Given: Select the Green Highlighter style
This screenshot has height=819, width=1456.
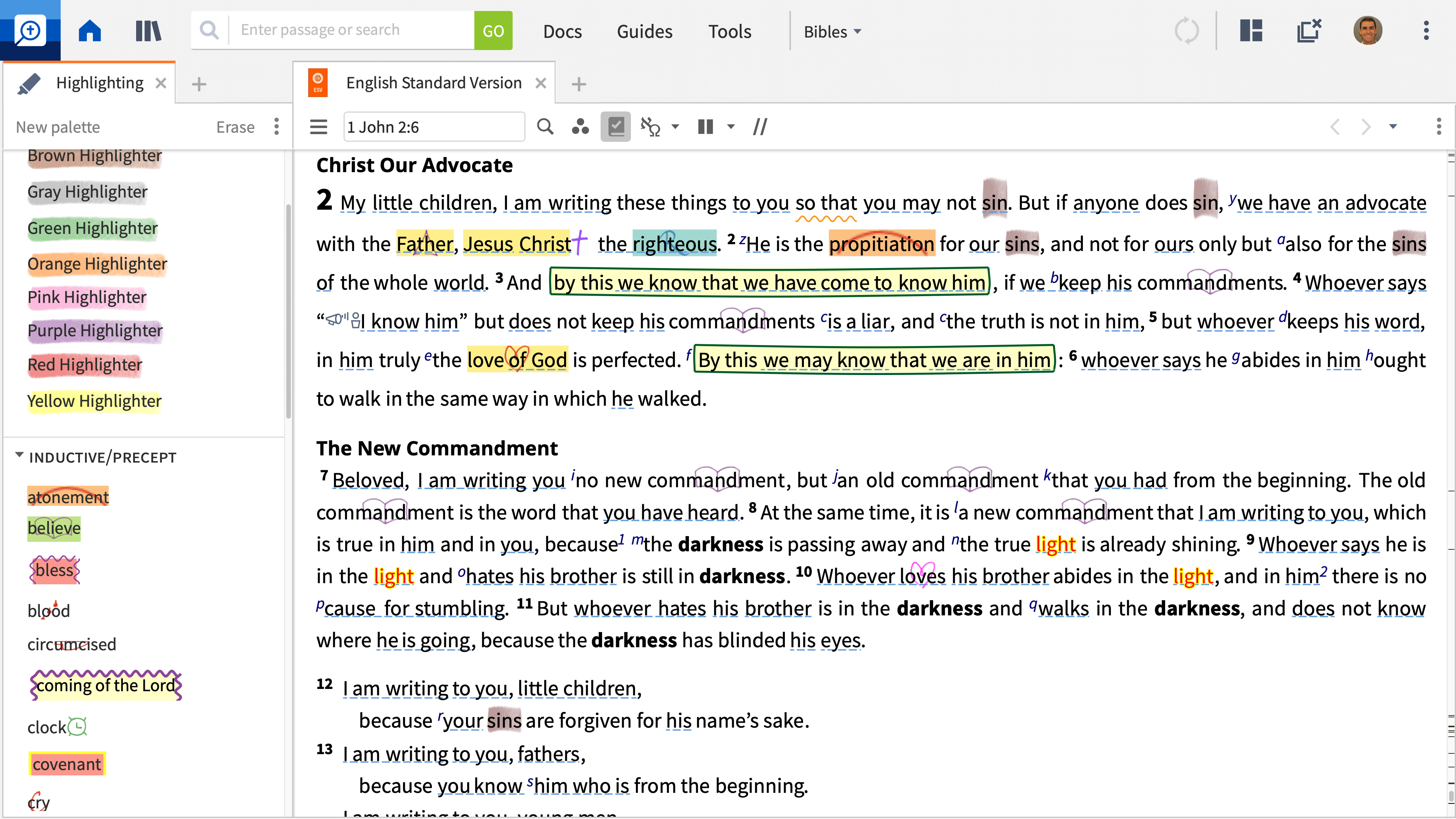Looking at the screenshot, I should point(93,228).
